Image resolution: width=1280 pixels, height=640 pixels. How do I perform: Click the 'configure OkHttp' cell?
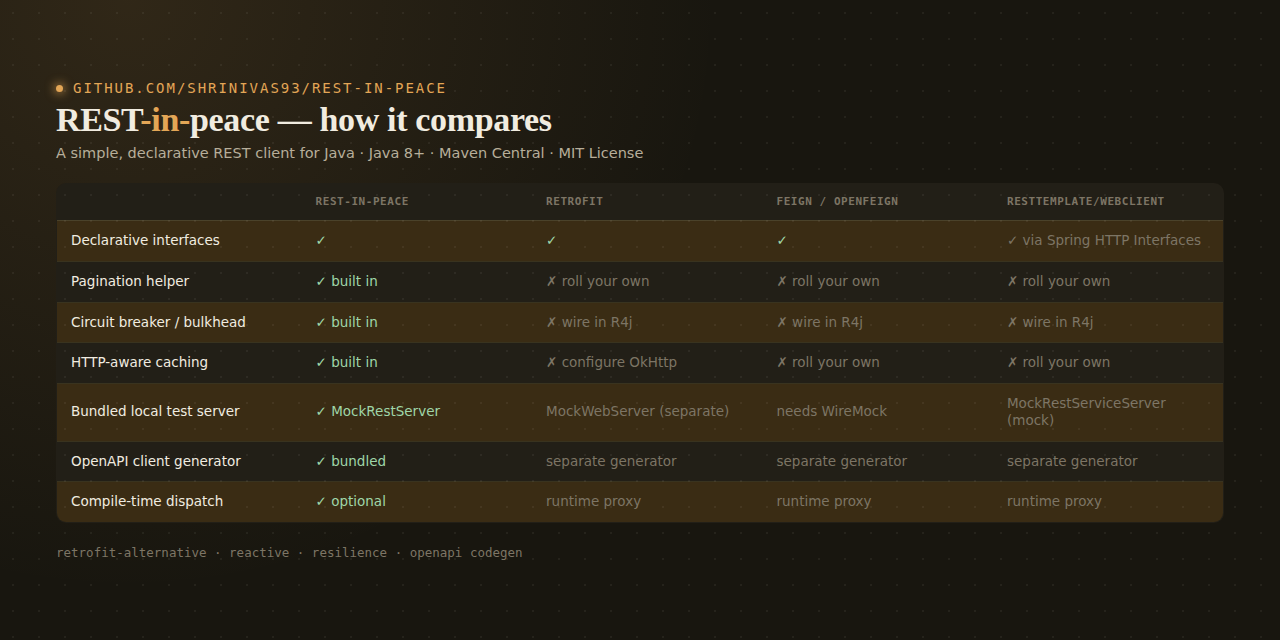[611, 362]
